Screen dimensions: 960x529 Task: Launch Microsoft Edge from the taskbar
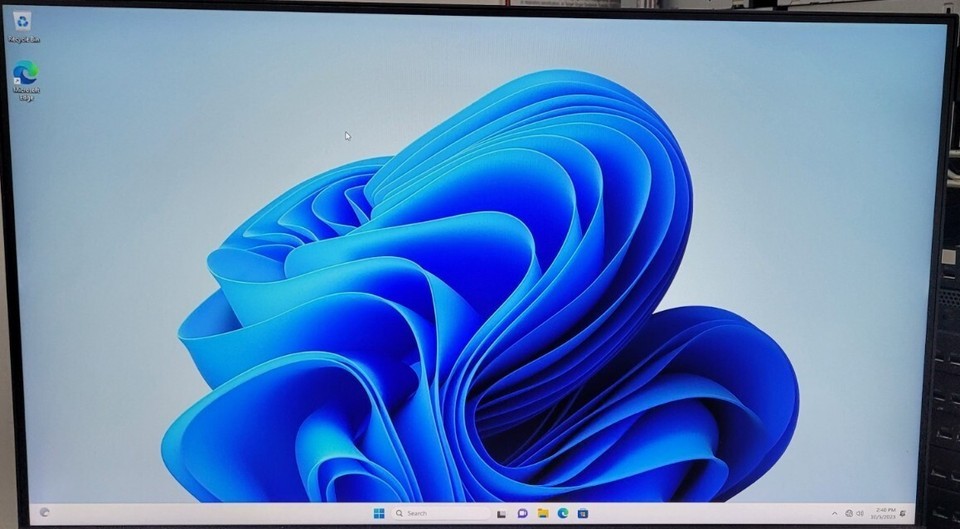[563, 513]
